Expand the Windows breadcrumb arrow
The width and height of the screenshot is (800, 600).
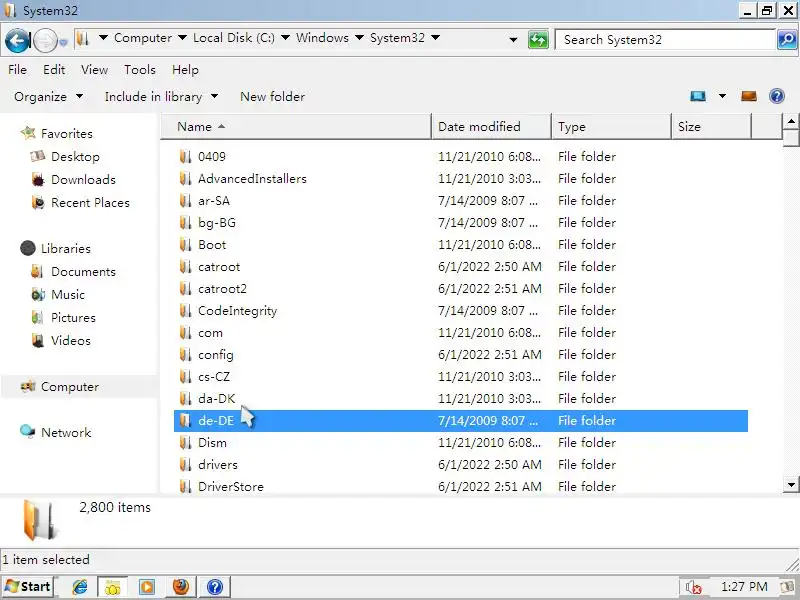[x=359, y=38]
